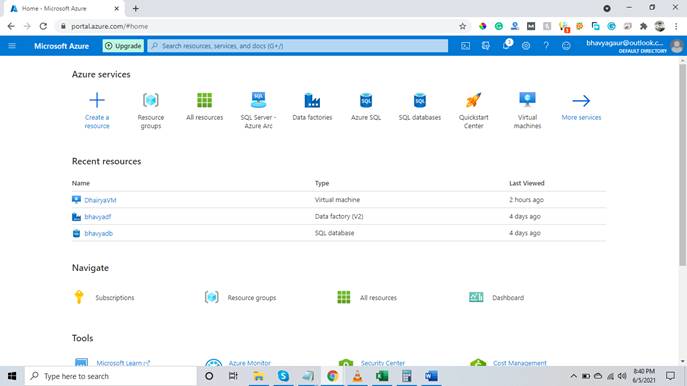Open the Windows Start menu

12,376
